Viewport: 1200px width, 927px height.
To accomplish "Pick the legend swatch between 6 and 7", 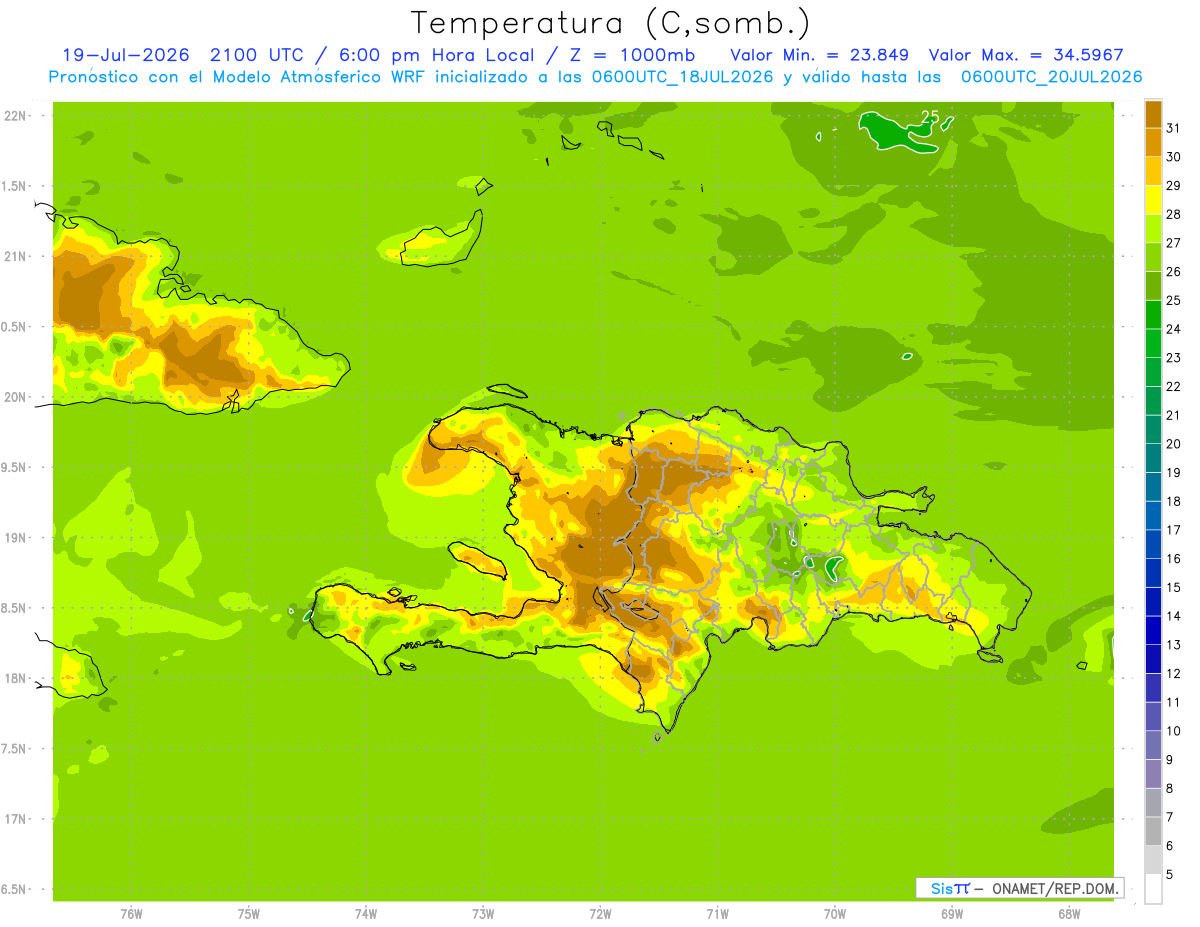I will click(1153, 831).
